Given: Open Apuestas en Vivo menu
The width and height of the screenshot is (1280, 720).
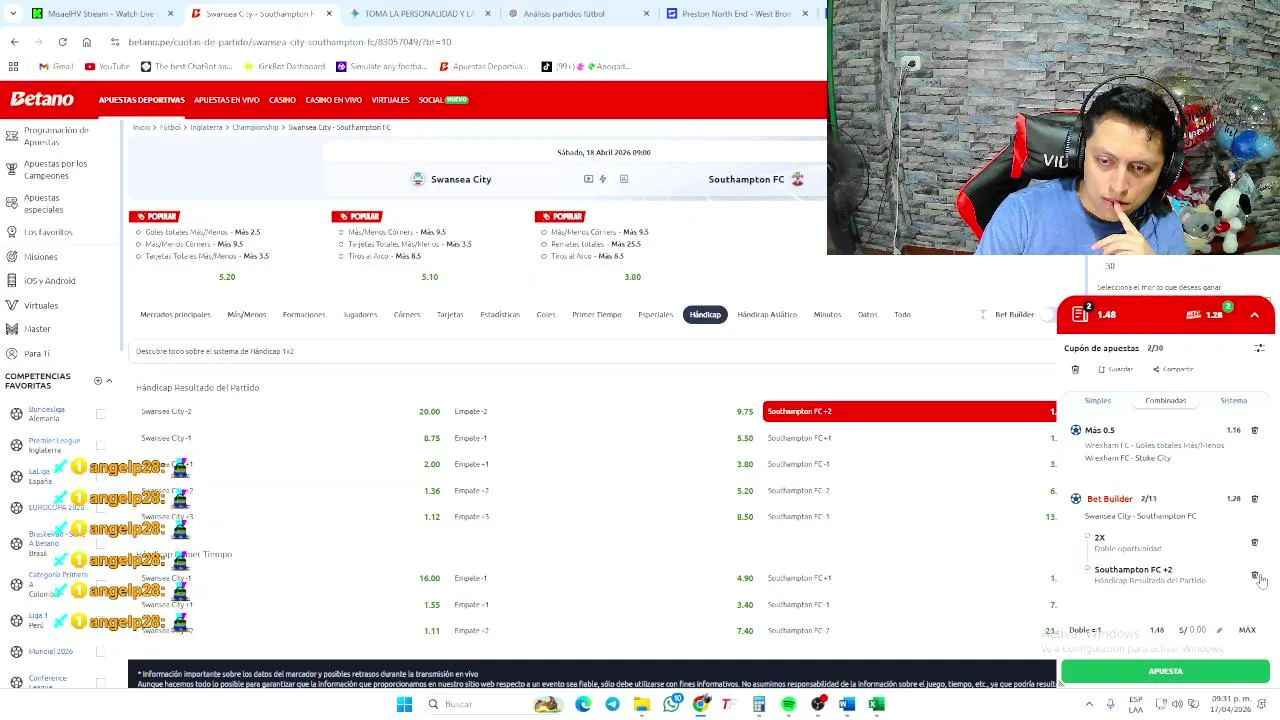Looking at the screenshot, I should coord(227,100).
